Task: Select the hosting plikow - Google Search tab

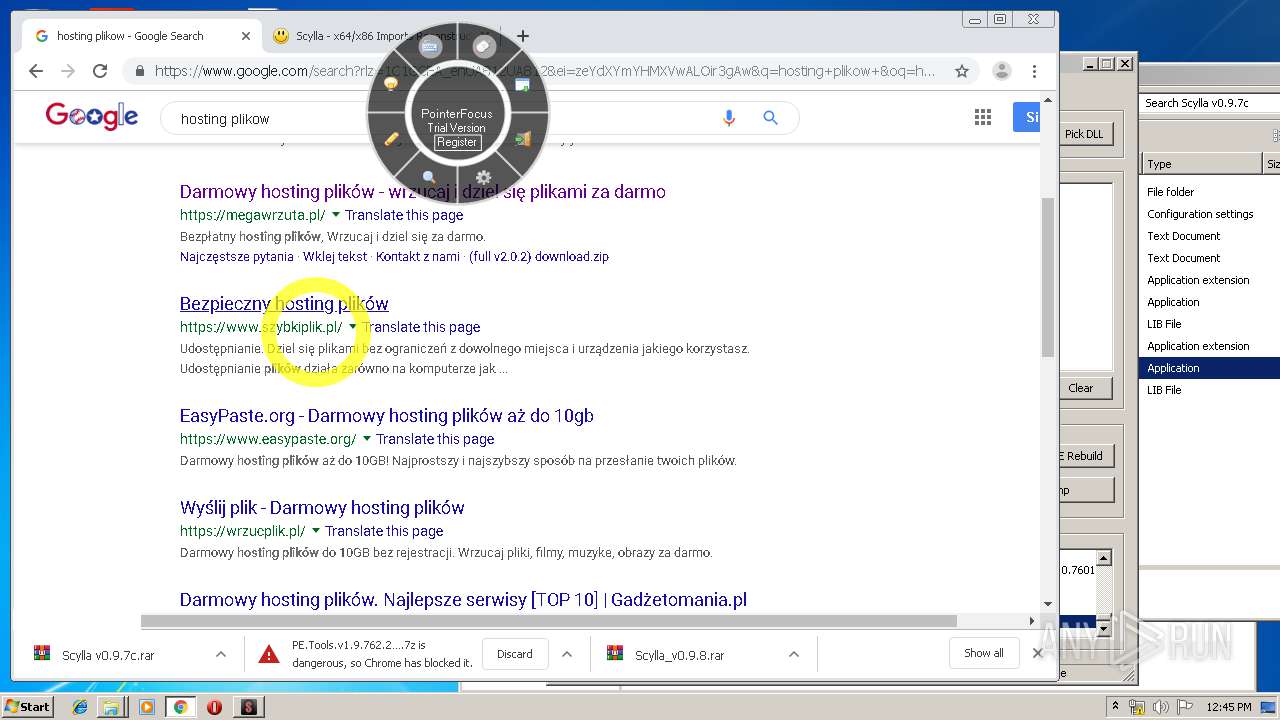Action: [142, 36]
